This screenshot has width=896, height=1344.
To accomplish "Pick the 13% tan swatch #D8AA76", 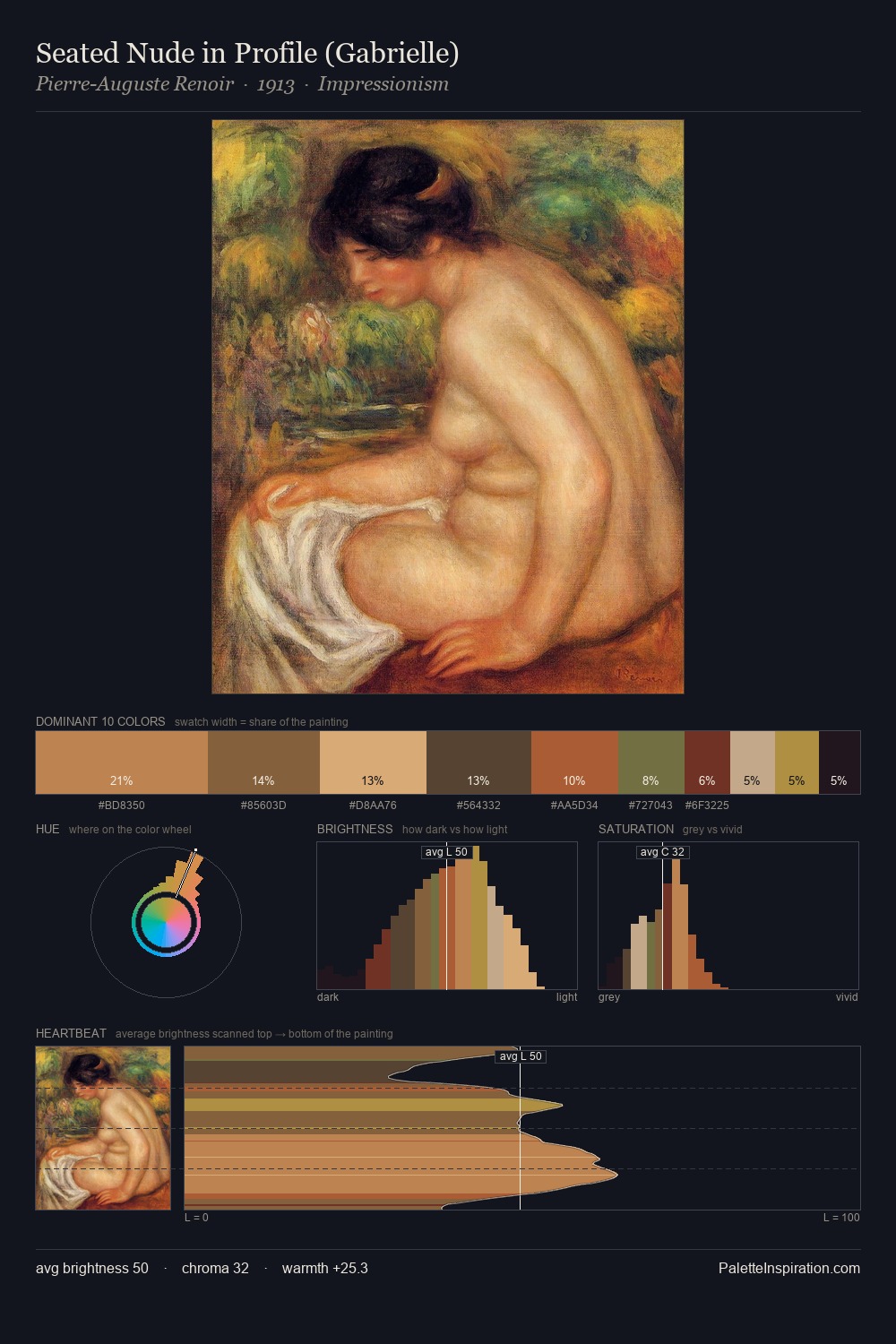I will [373, 762].
